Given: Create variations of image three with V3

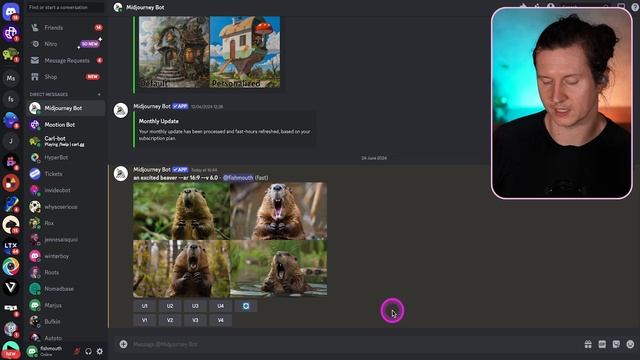Looking at the screenshot, I should tap(195, 320).
